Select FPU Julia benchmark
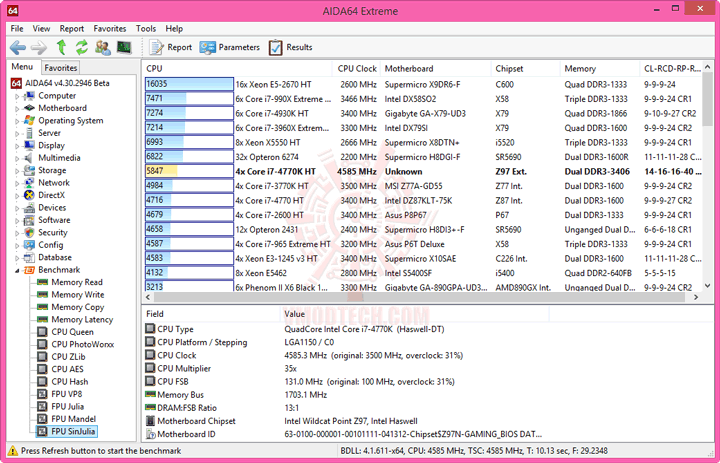The image size is (720, 463). [x=68, y=406]
